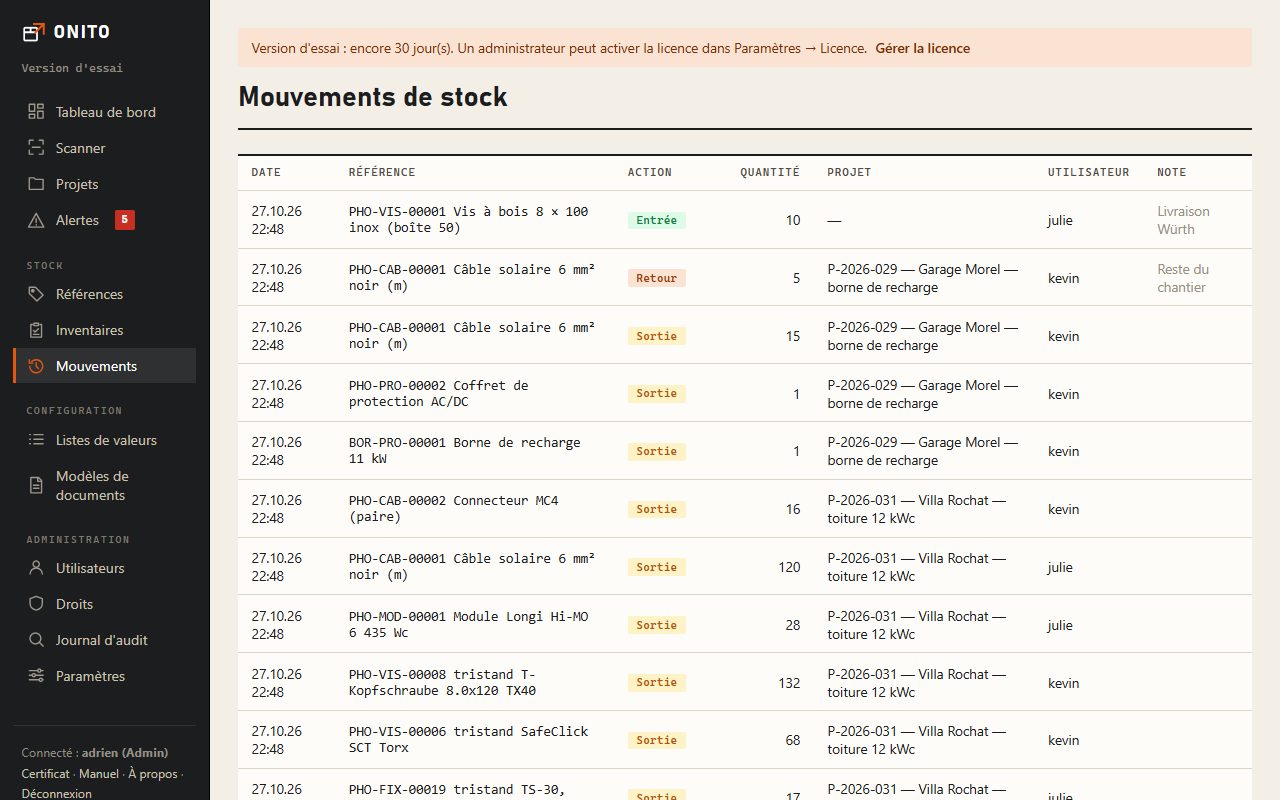Screen dimensions: 1280x800
Task: Click the Livraison Würth note
Action: (x=1183, y=220)
